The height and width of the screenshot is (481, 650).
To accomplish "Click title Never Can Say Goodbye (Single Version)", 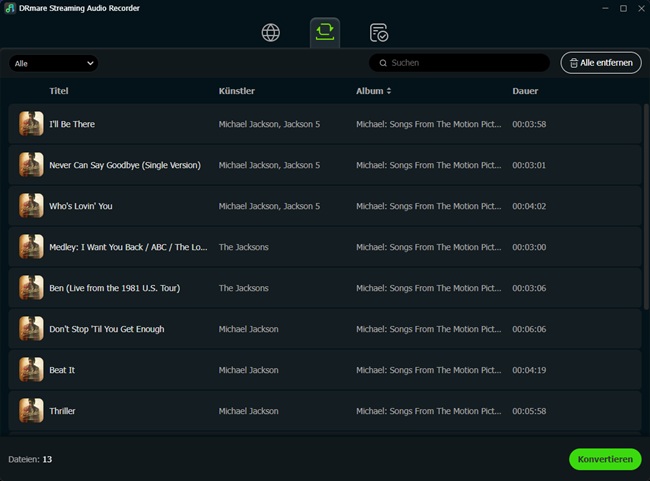I will pyautogui.click(x=125, y=165).
